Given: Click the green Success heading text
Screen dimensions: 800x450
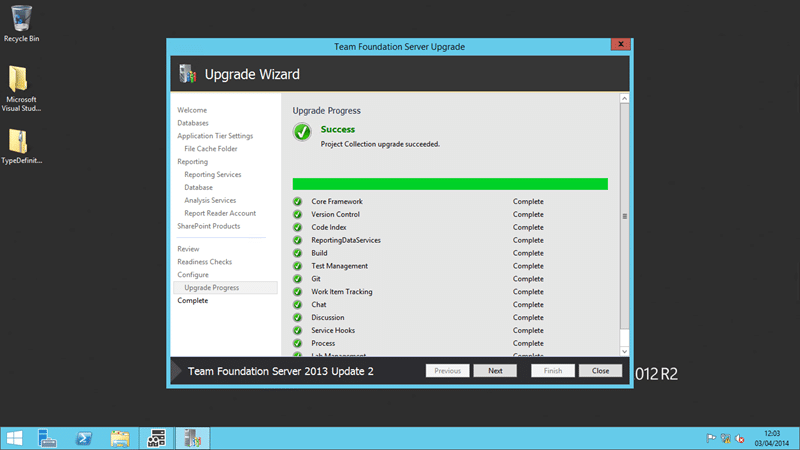Looking at the screenshot, I should tap(338, 130).
